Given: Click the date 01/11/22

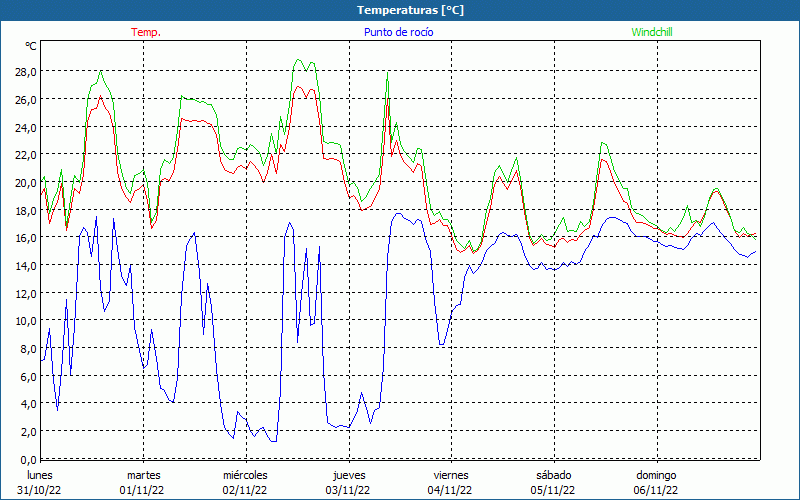Looking at the screenshot, I should [142, 490].
